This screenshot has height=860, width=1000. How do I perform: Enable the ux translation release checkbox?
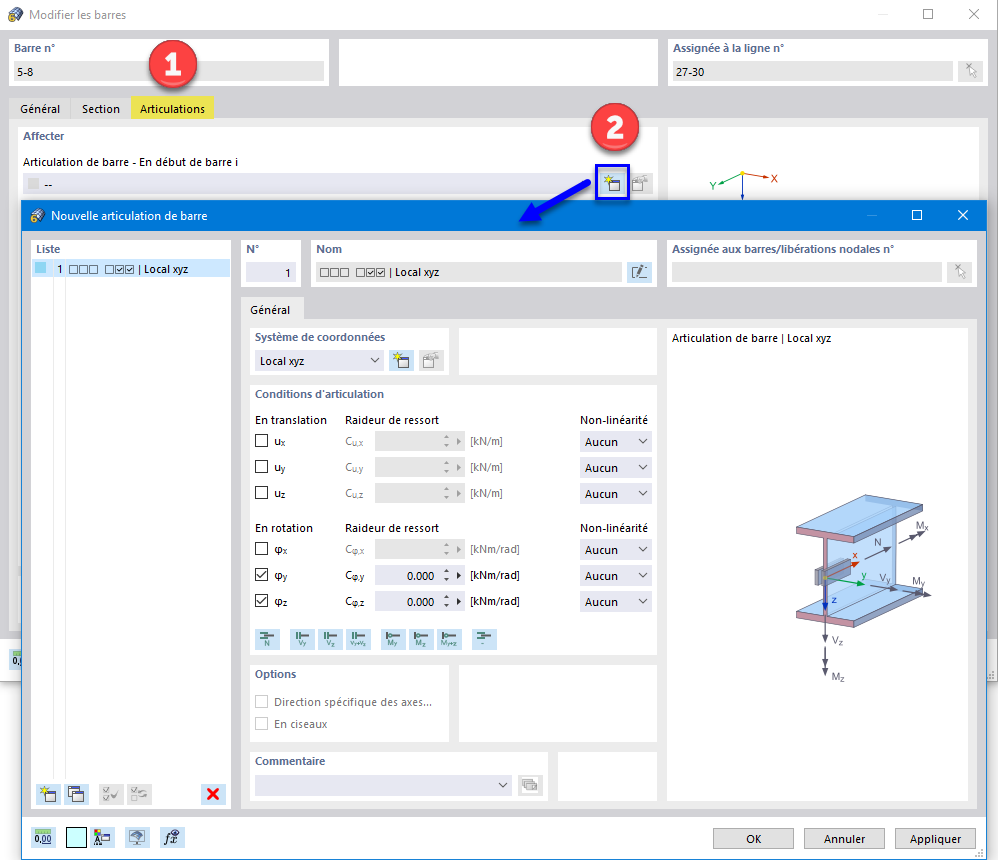pyautogui.click(x=261, y=441)
